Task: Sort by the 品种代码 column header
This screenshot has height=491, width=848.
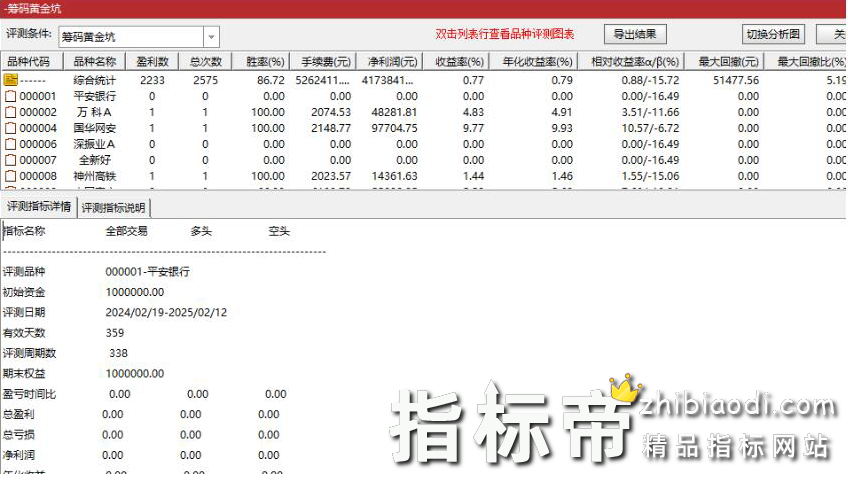Action: pyautogui.click(x=32, y=62)
